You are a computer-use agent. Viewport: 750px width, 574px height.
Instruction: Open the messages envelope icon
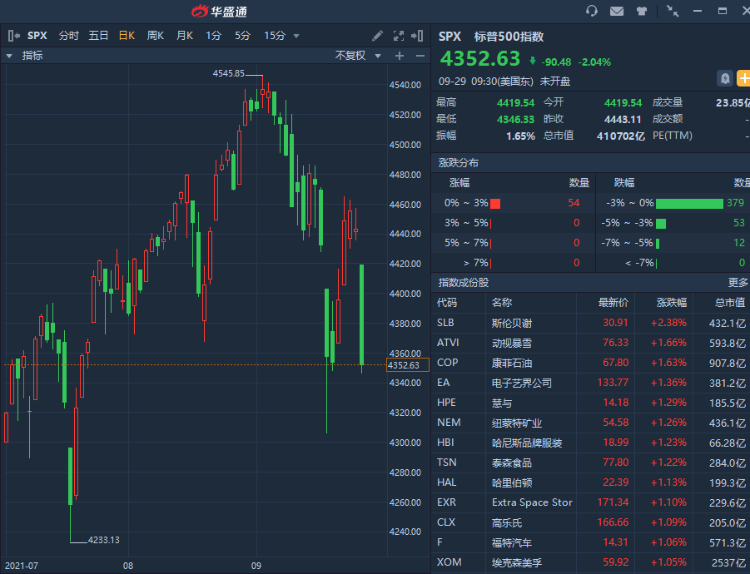coord(616,11)
